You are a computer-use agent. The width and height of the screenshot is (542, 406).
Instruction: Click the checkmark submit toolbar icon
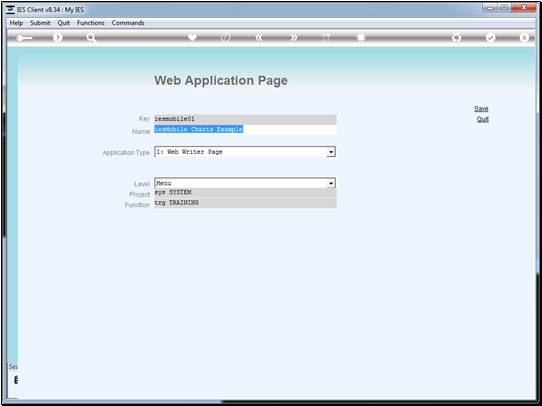pos(490,37)
